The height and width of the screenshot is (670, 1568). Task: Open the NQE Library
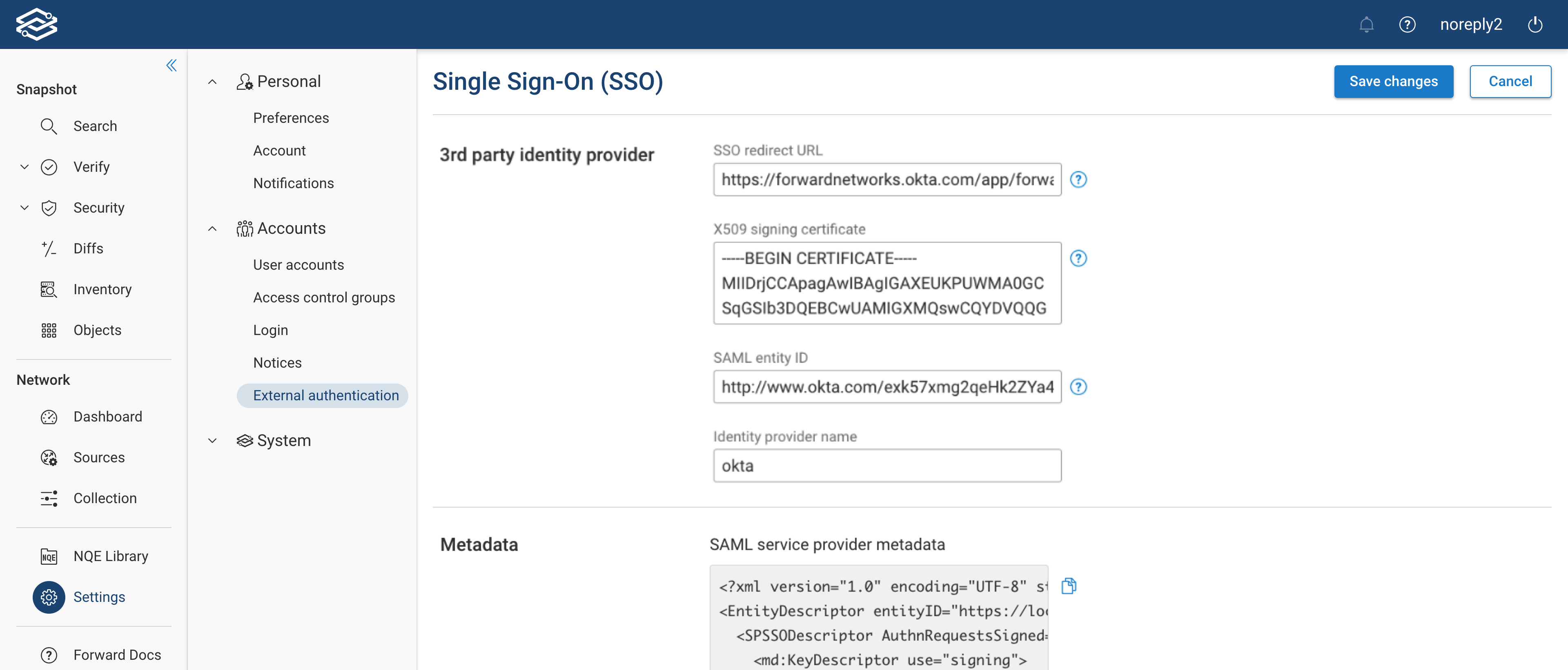point(111,555)
